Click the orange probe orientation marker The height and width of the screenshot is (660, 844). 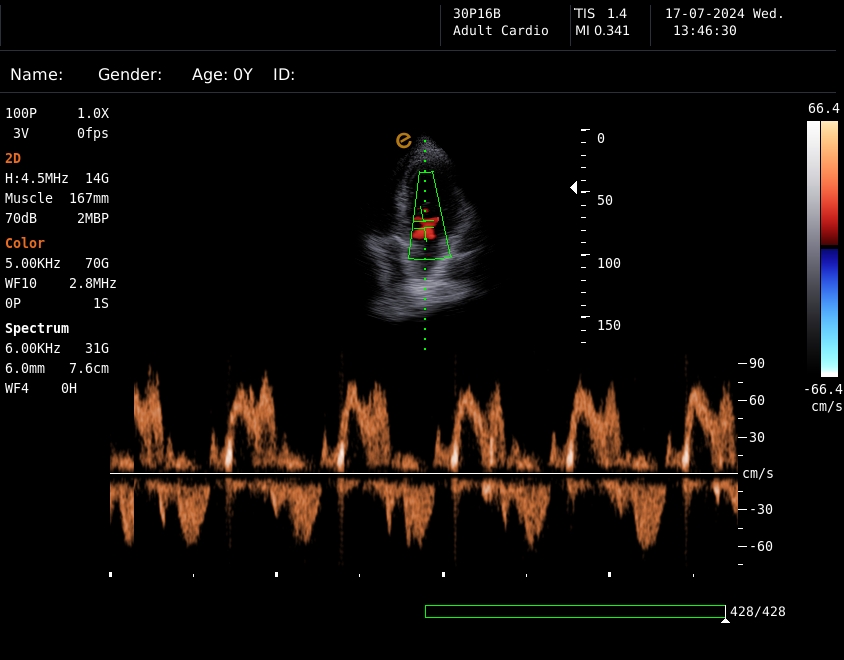coord(404,141)
